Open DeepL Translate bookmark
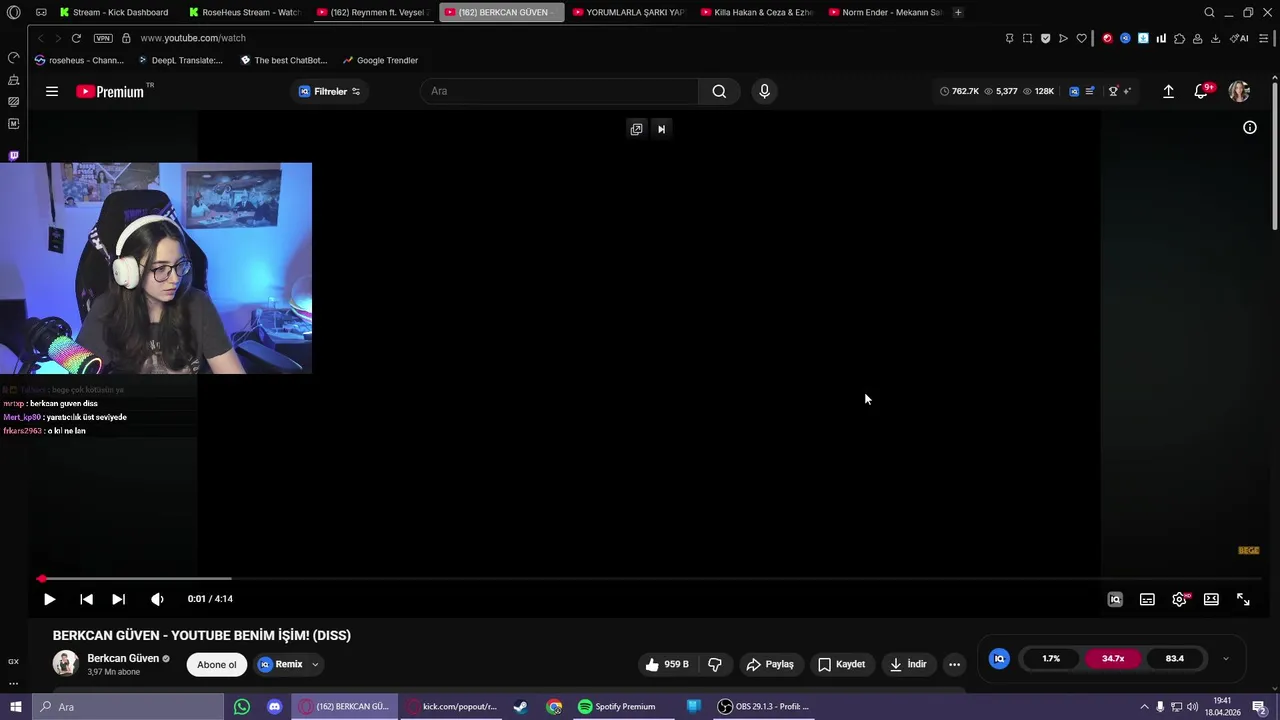 181,60
